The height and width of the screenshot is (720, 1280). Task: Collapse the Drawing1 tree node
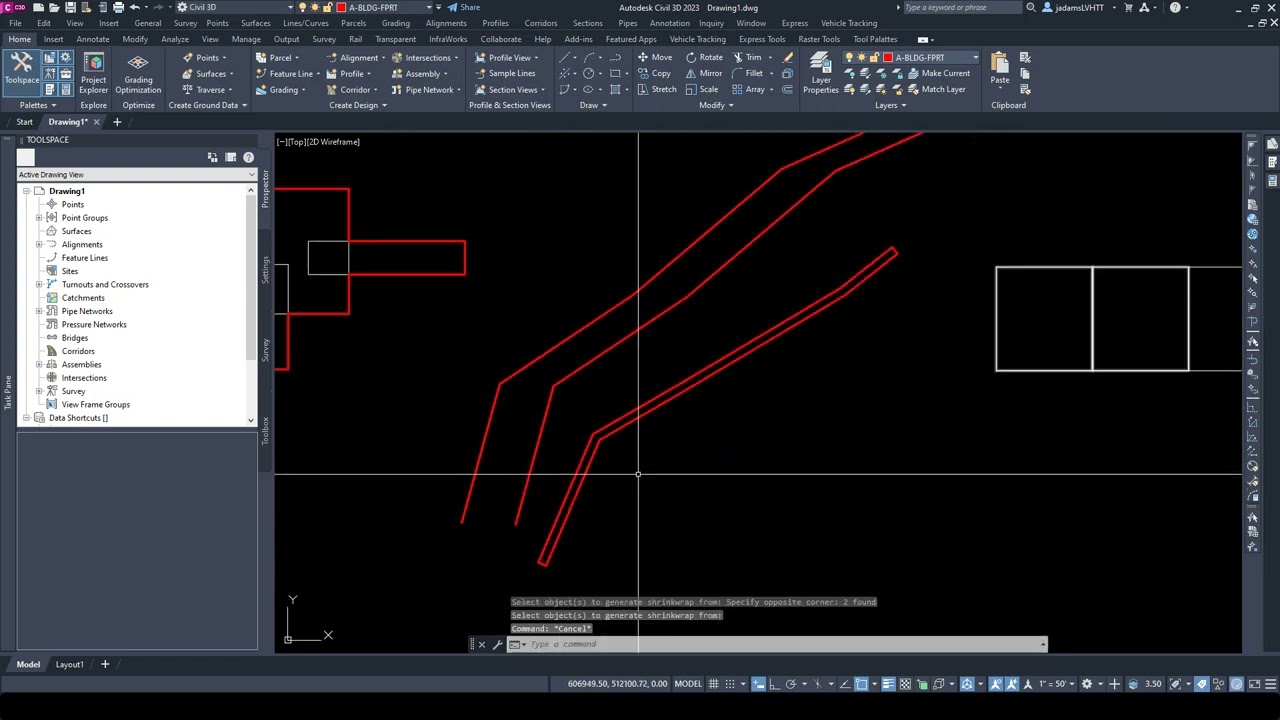[27, 191]
